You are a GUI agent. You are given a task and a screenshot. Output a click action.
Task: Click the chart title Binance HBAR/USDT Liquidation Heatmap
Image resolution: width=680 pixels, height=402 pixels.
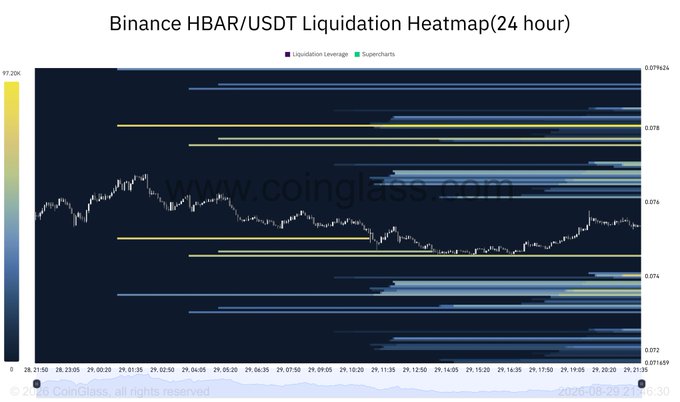(340, 23)
